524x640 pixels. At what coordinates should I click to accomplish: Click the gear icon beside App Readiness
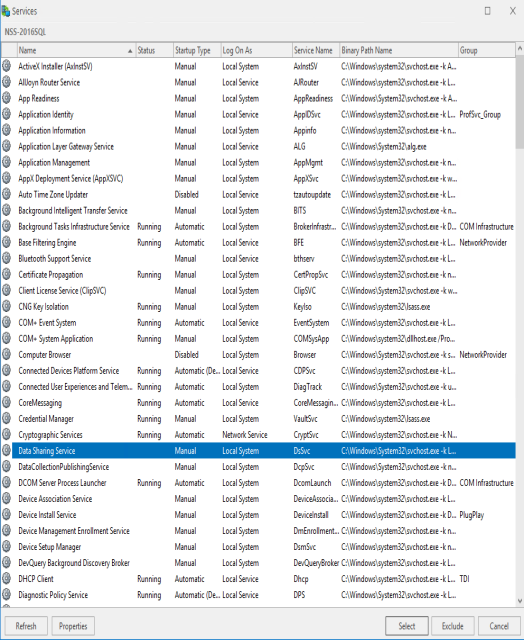[x=7, y=98]
